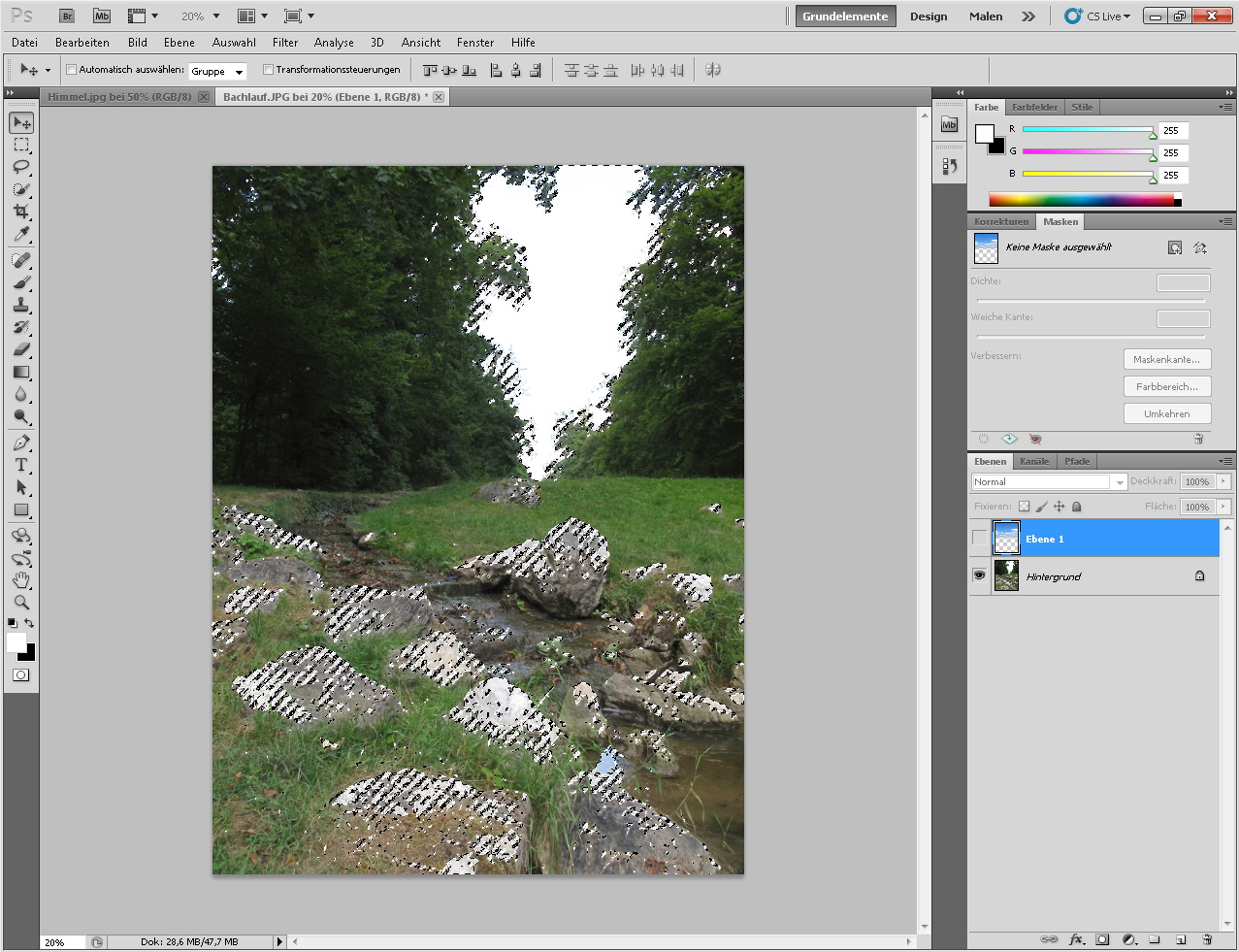Pick the Eyedropper tool

(x=21, y=235)
